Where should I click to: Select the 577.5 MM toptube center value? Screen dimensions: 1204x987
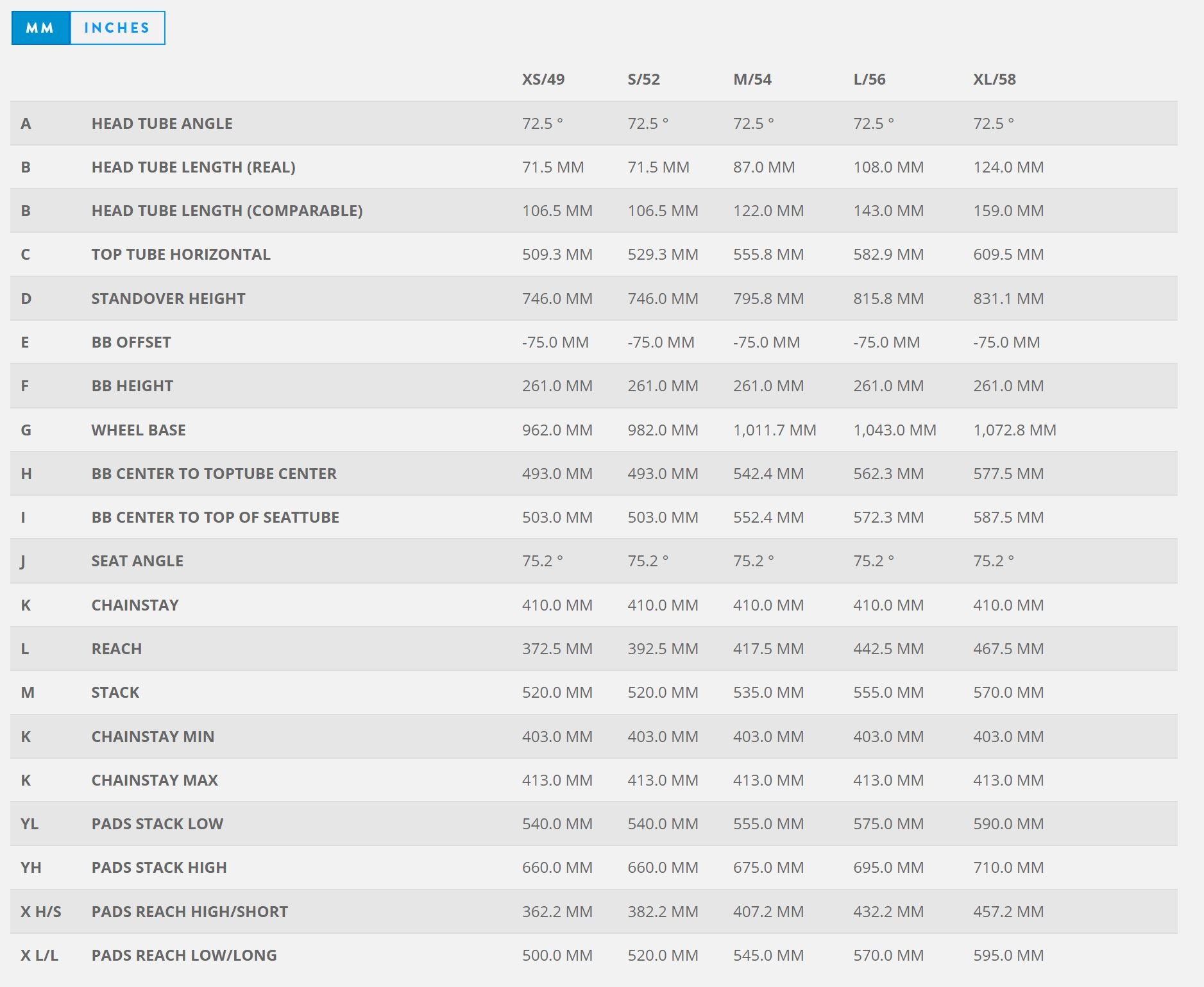coord(1008,473)
